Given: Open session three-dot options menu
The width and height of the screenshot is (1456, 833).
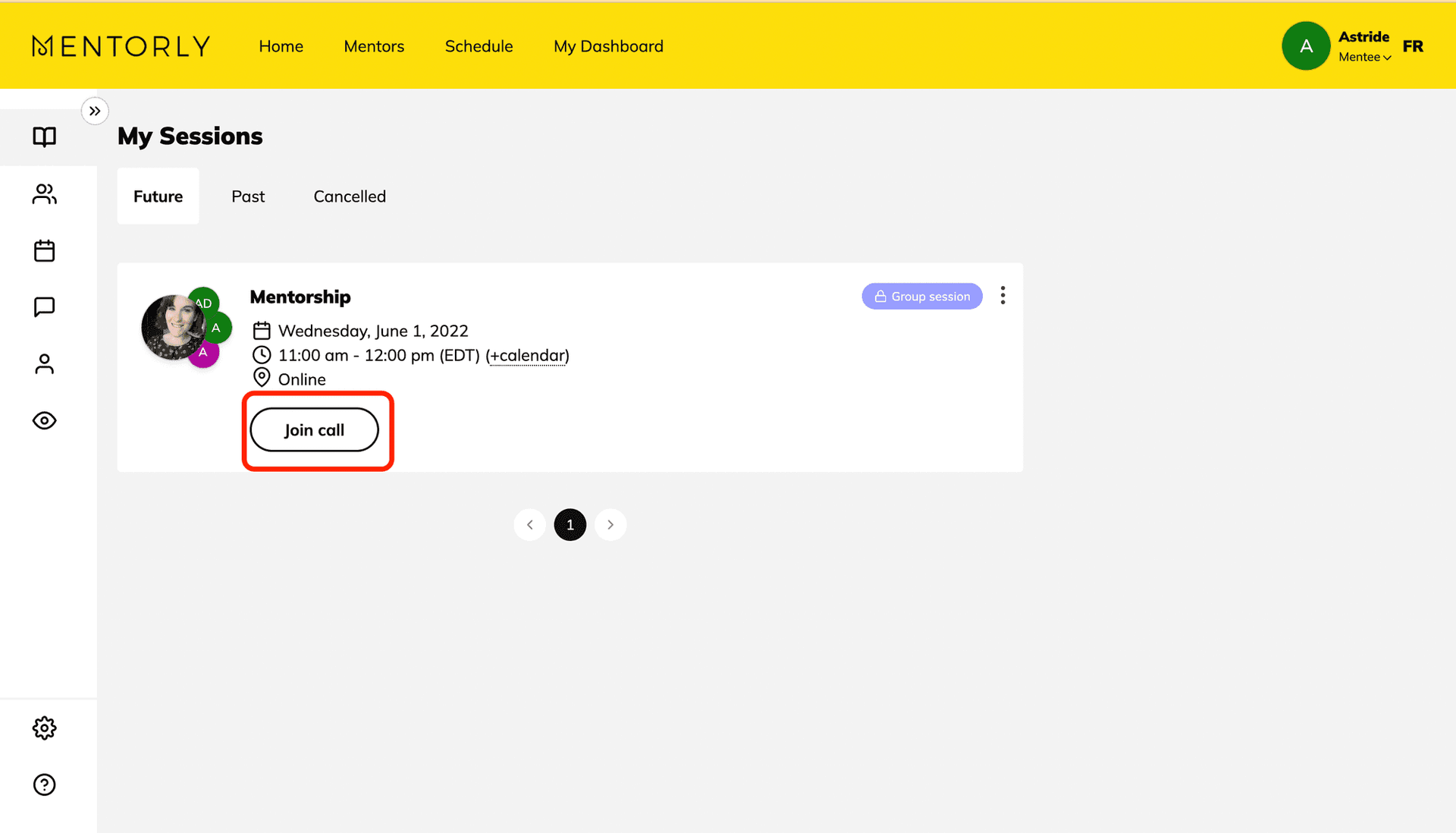Looking at the screenshot, I should (x=1003, y=295).
